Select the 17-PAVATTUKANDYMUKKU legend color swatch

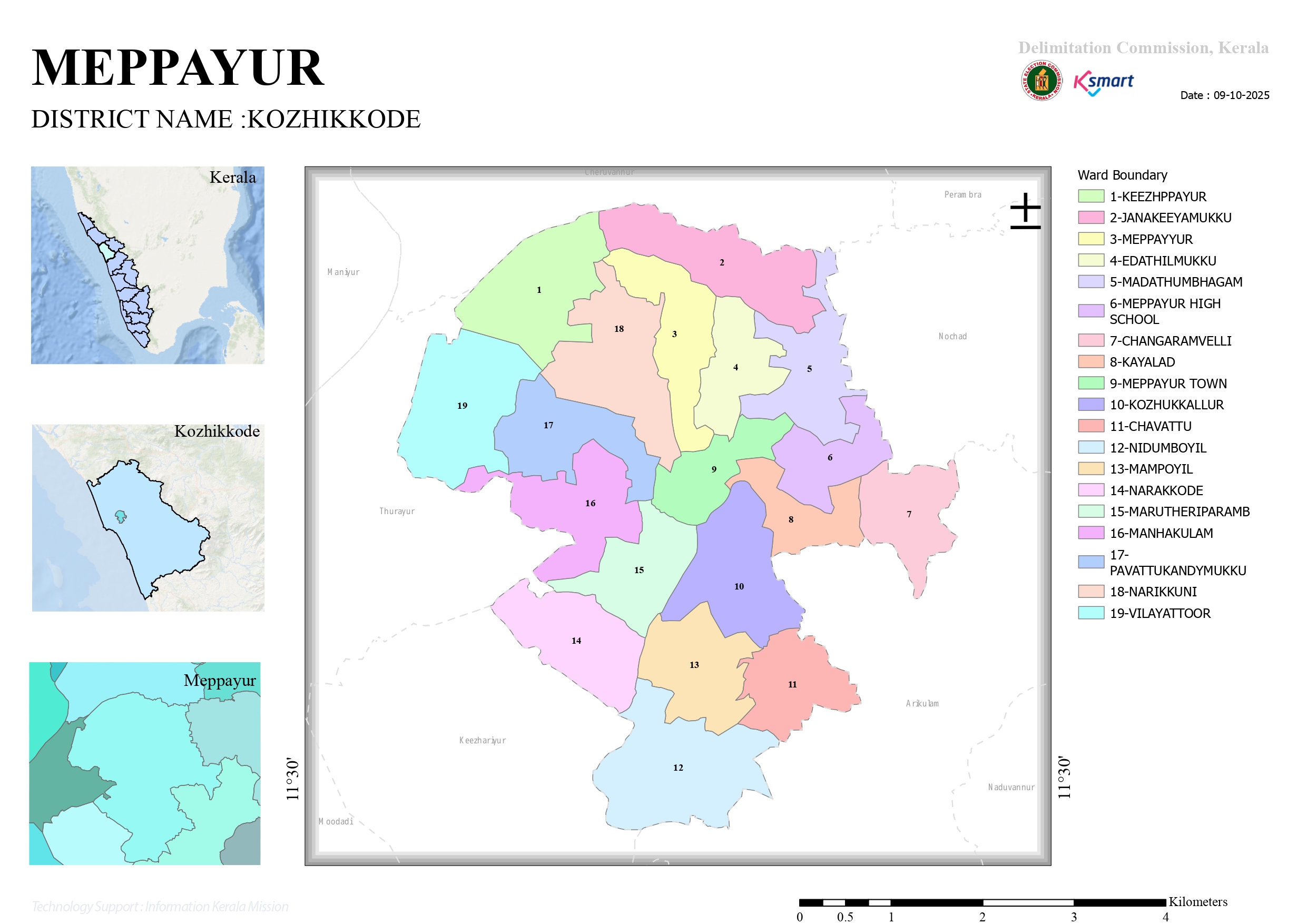click(x=1090, y=563)
